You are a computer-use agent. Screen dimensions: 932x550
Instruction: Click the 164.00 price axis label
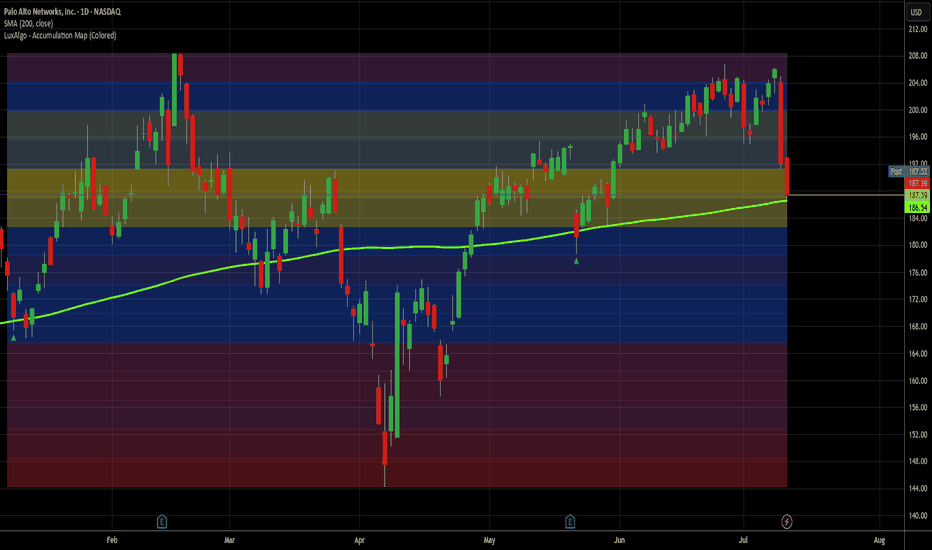coord(918,354)
